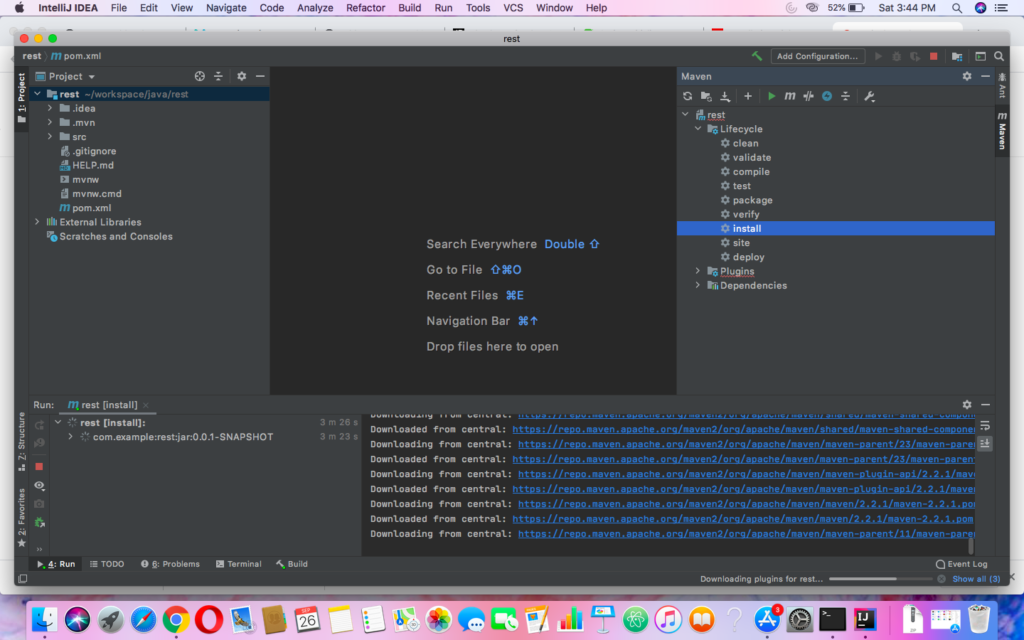Click Show all (3) background tasks link

[976, 579]
